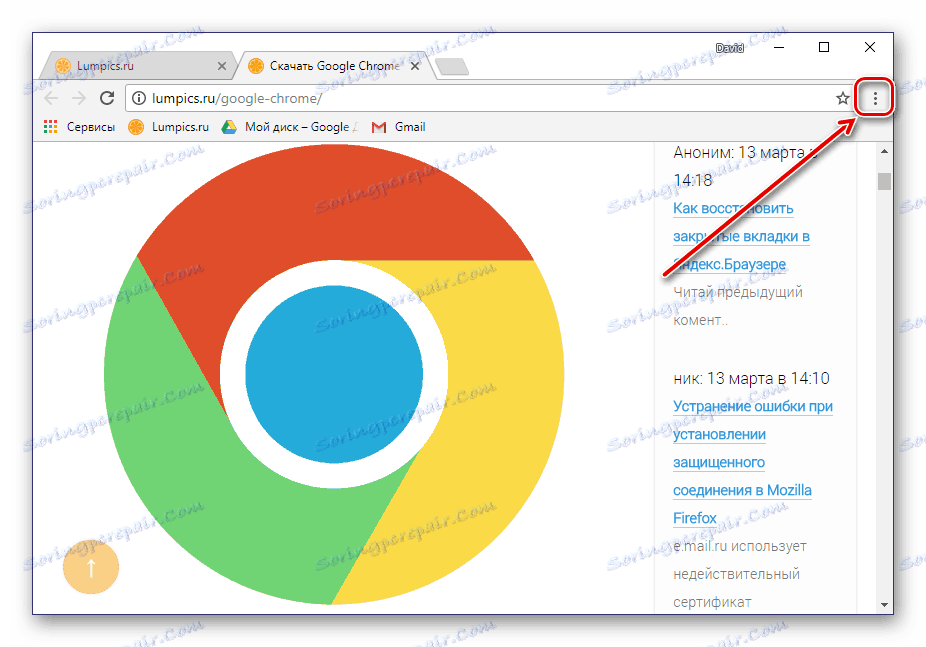Go forward to the next page
This screenshot has width=926, height=647.
coord(79,98)
